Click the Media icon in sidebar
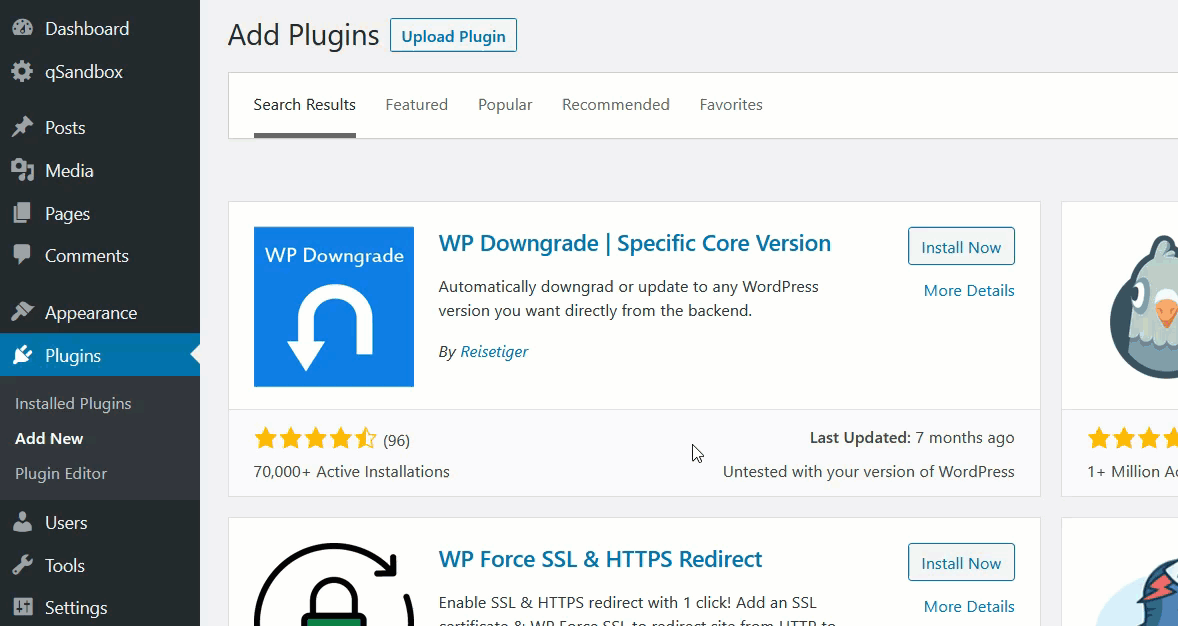This screenshot has height=626, width=1178. coord(23,171)
